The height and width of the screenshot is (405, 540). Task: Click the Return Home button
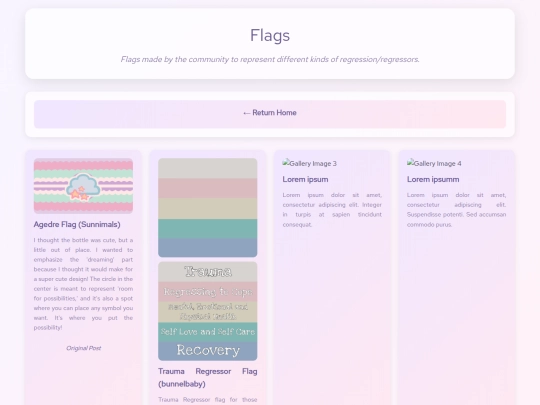[270, 114]
